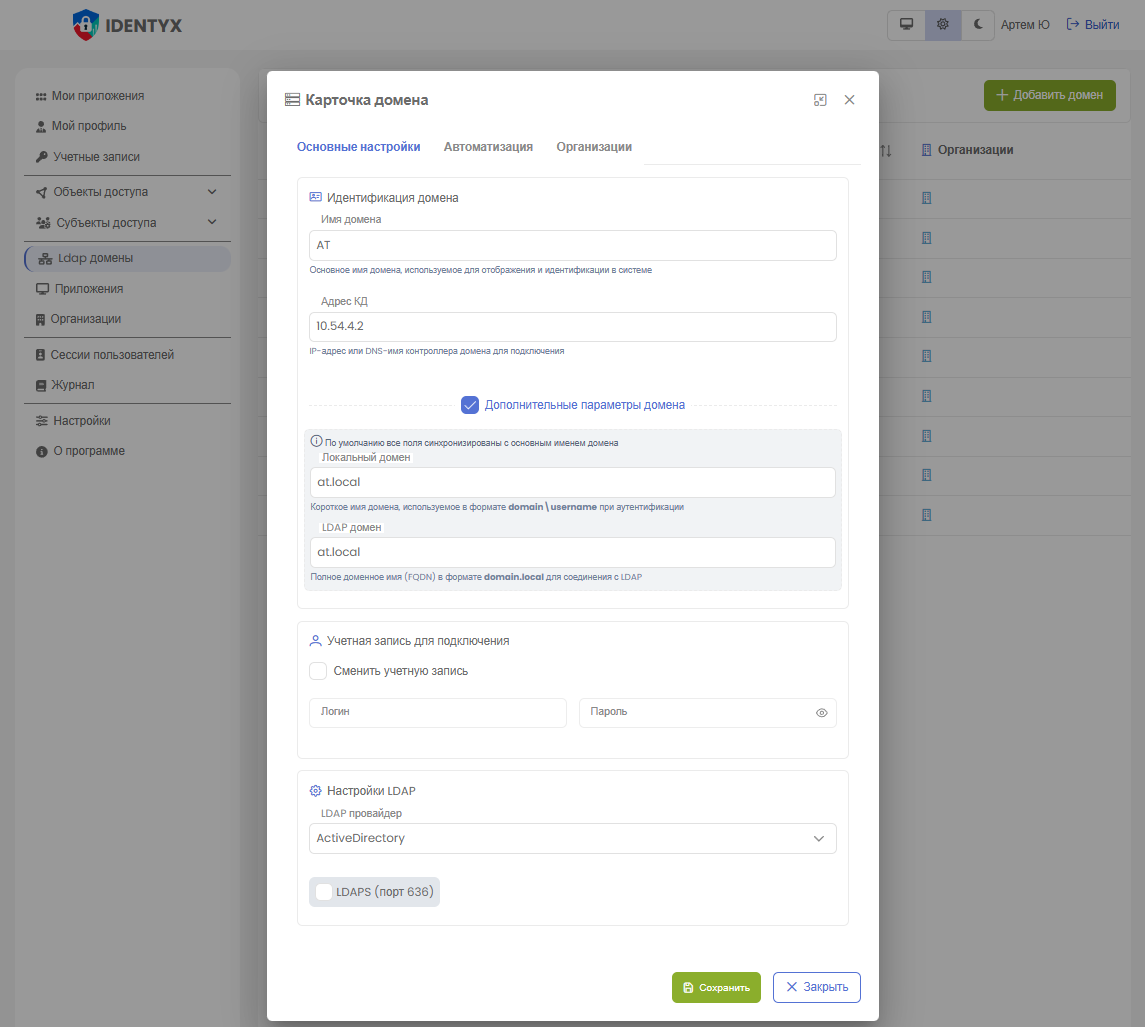Expand the domain card to fullscreen
This screenshot has height=1027, width=1145.
(820, 100)
